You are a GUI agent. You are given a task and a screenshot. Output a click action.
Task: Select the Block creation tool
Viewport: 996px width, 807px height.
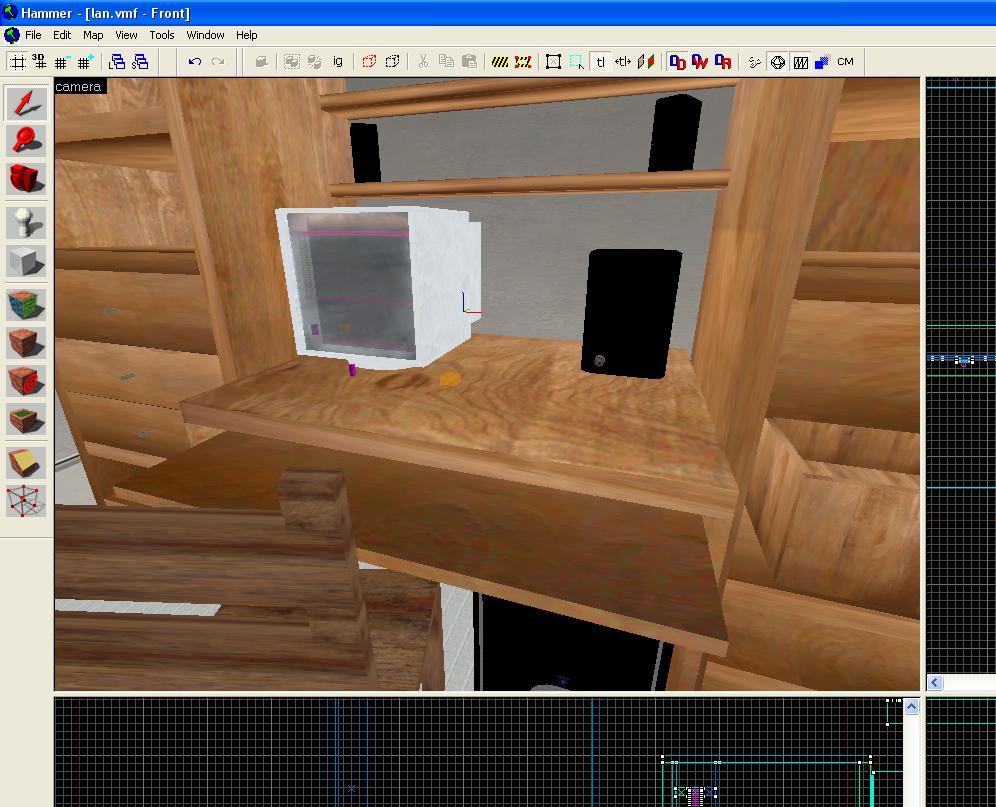click(x=26, y=261)
